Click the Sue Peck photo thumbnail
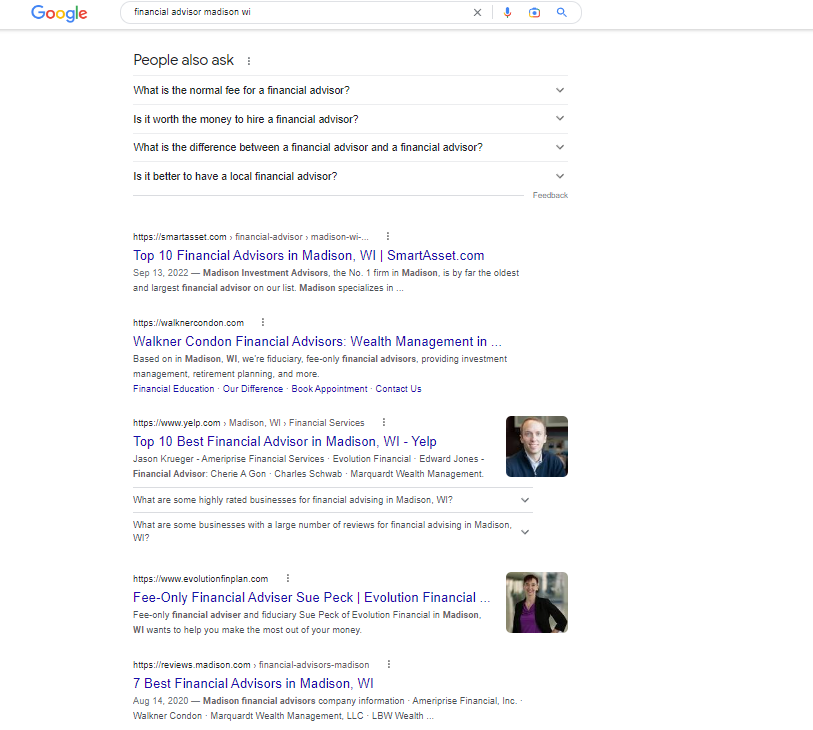The image size is (813, 730). point(537,602)
